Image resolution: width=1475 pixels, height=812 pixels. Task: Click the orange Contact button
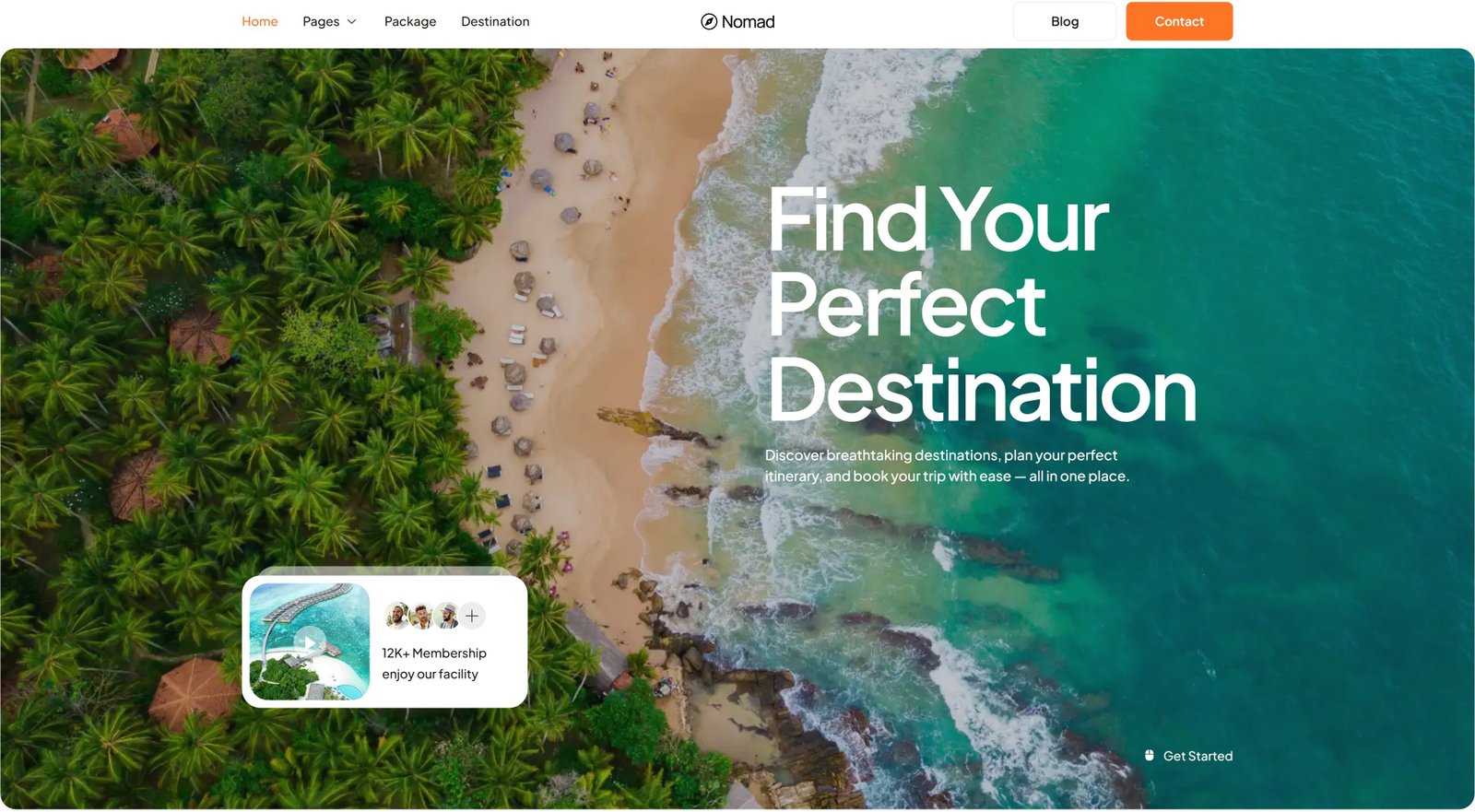tap(1179, 21)
